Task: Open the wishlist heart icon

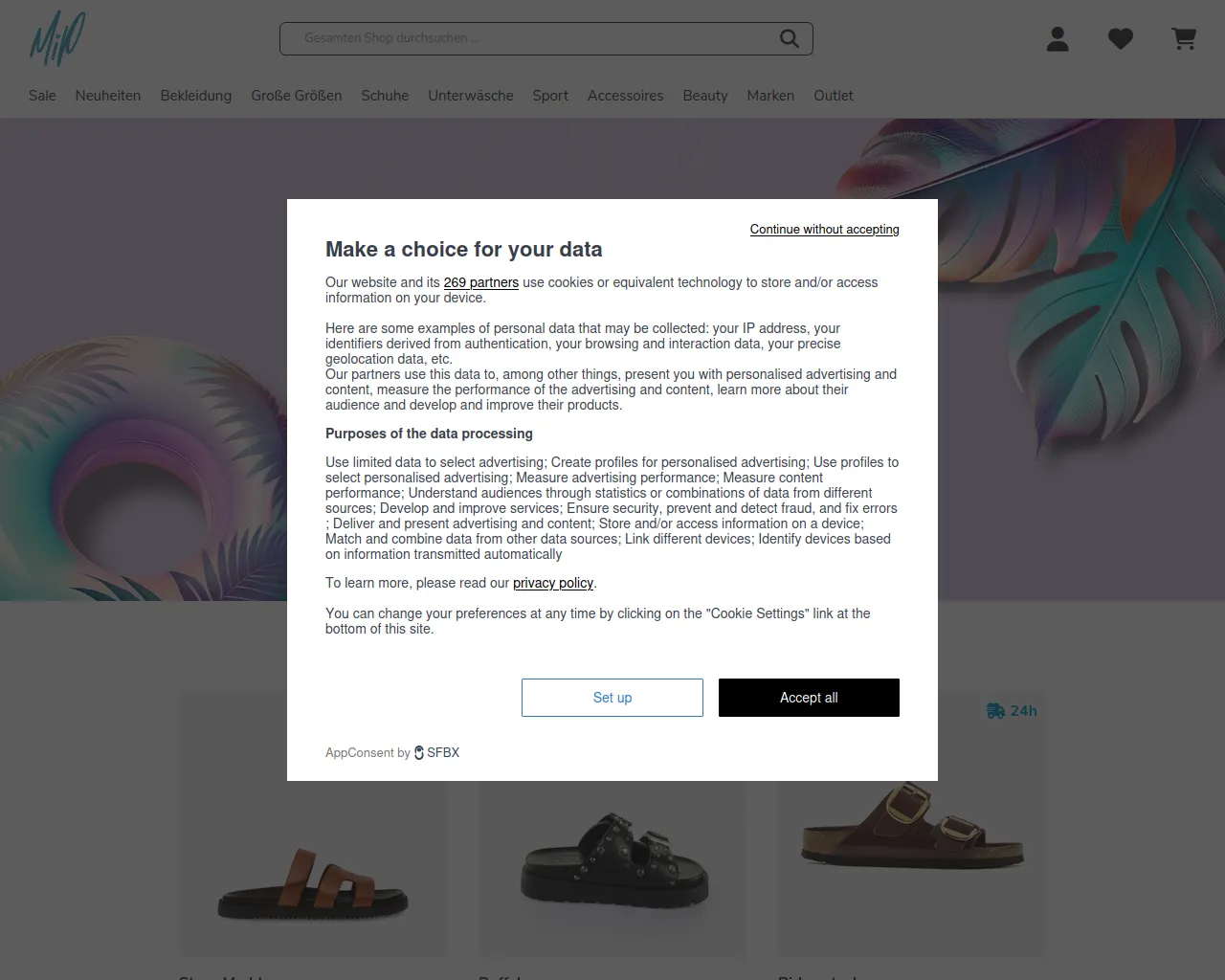Action: pyautogui.click(x=1121, y=39)
